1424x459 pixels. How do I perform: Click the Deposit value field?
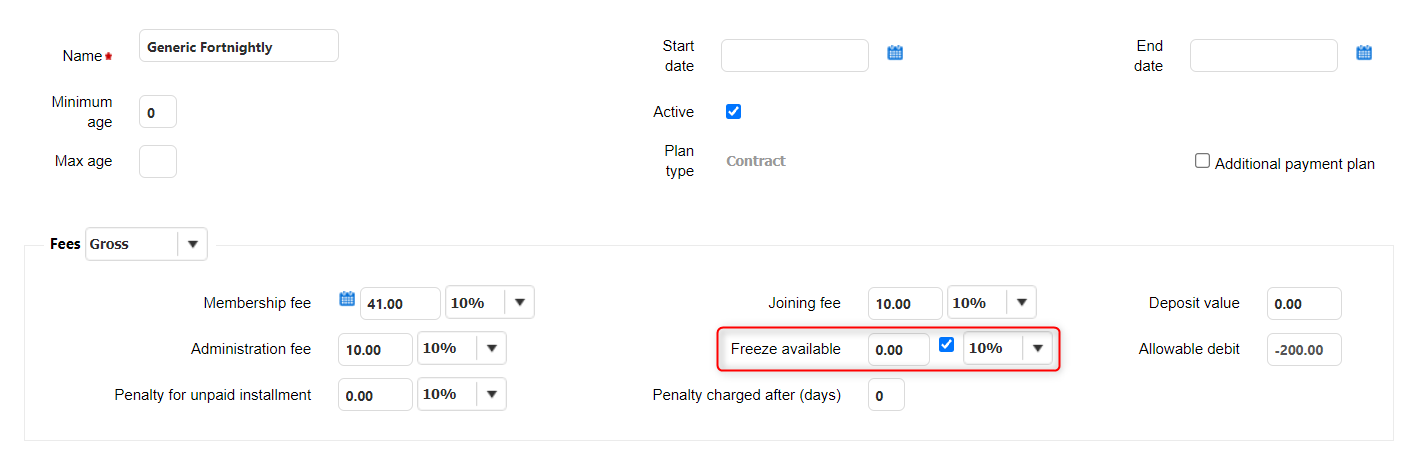[x=1303, y=304]
